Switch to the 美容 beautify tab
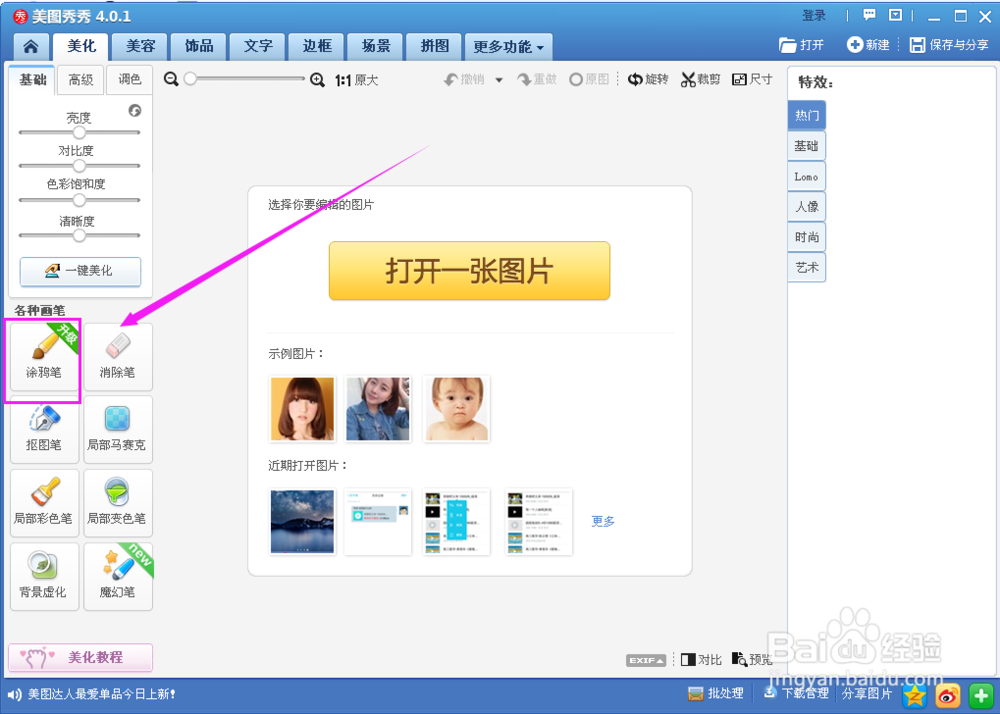 pyautogui.click(x=139, y=46)
